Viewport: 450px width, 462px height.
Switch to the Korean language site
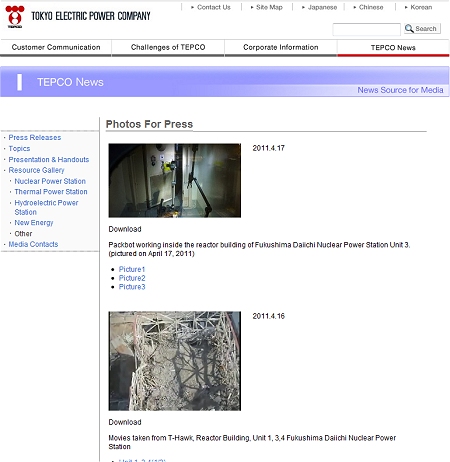(x=421, y=7)
